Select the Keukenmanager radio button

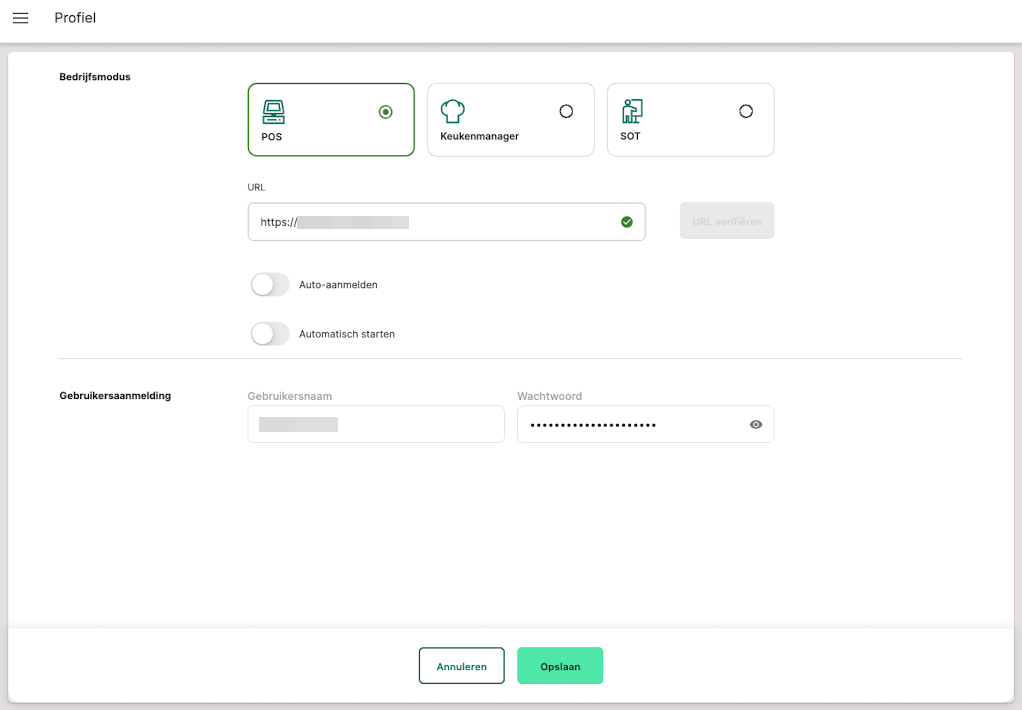pyautogui.click(x=566, y=112)
